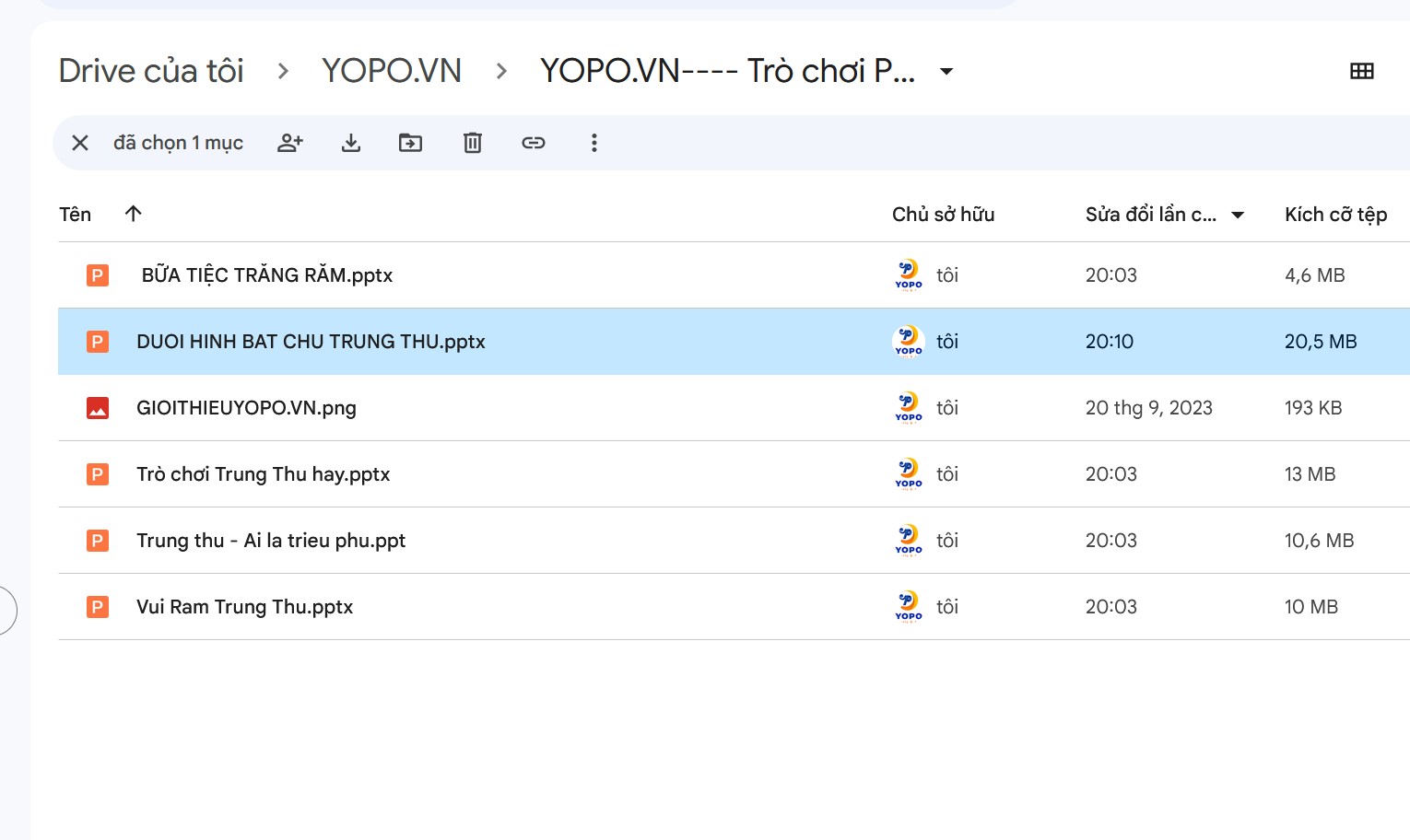Click PowerPoint icon of BỮA TIỆC TRĂNG RẰM
The height and width of the screenshot is (840, 1410).
(x=98, y=275)
